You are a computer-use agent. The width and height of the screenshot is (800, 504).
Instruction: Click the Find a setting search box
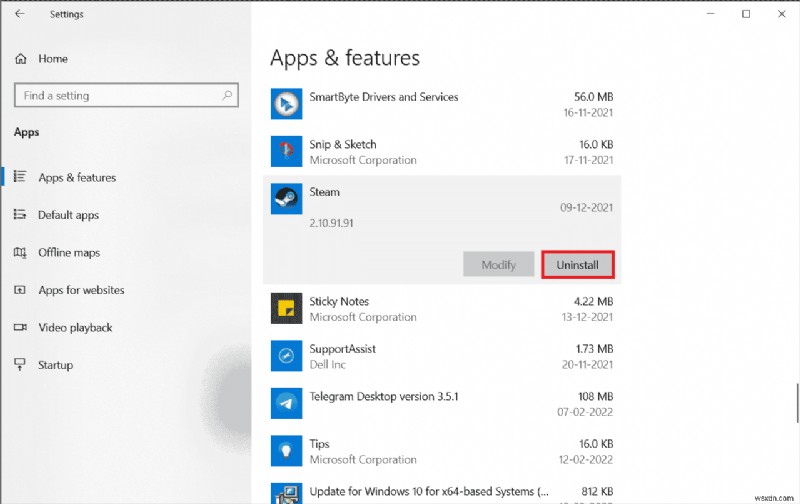[126, 95]
